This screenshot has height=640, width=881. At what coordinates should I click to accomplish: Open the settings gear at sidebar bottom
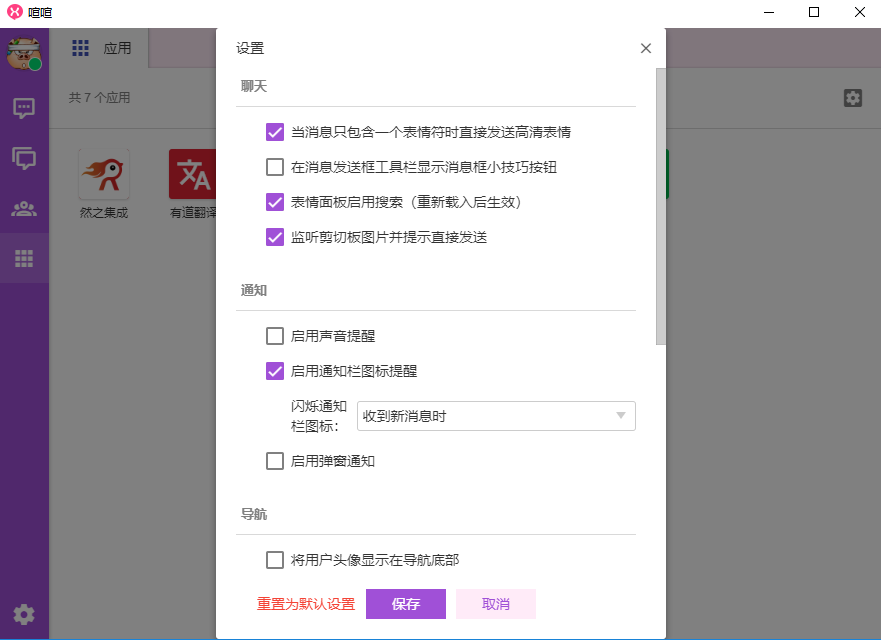pos(24,614)
